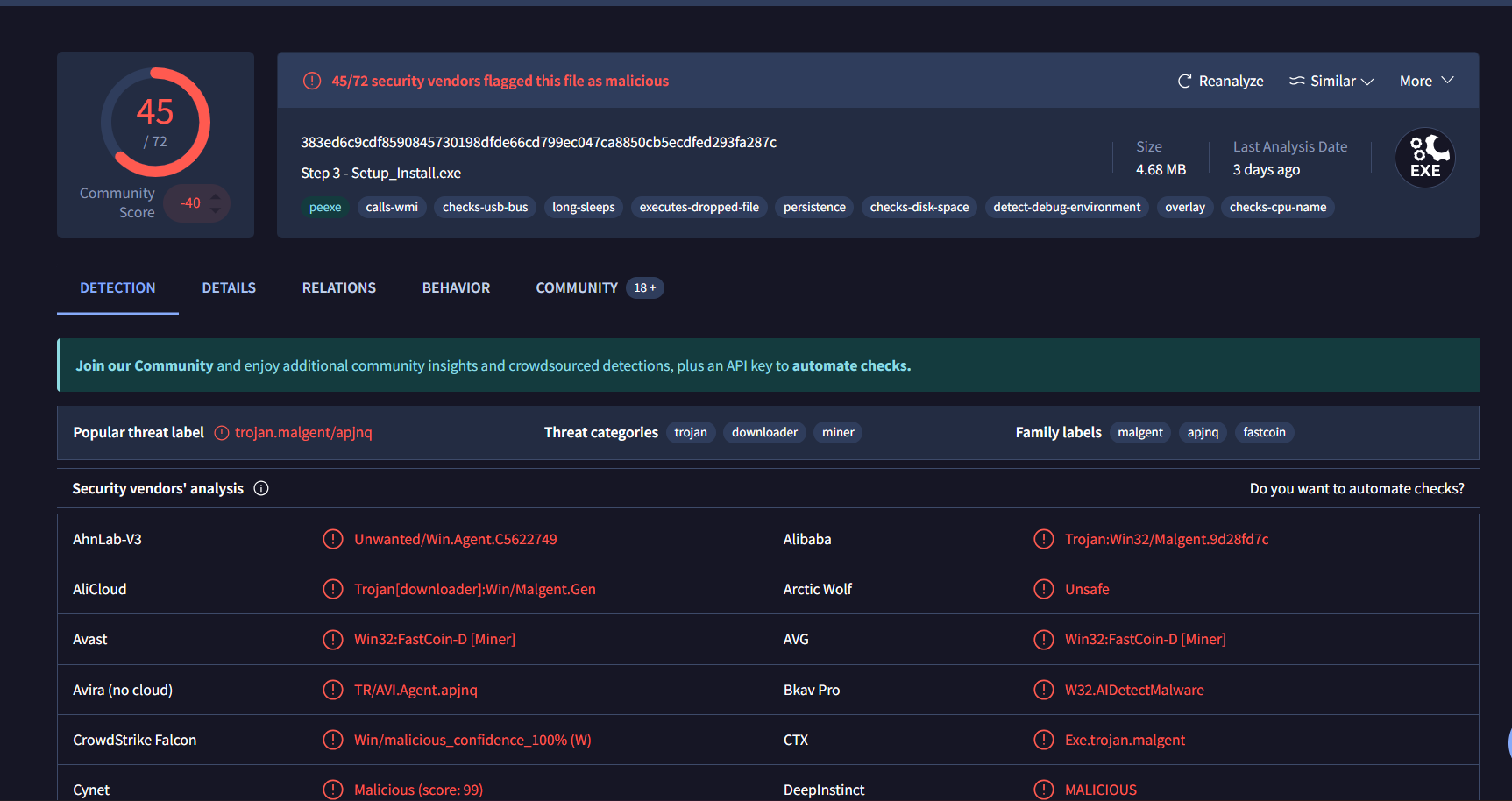The width and height of the screenshot is (1512, 801).
Task: Follow the Join our Community link
Action: click(x=145, y=365)
